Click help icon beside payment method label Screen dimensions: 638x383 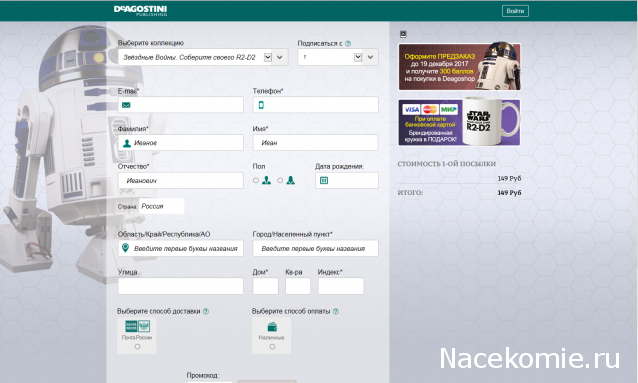tap(336, 311)
